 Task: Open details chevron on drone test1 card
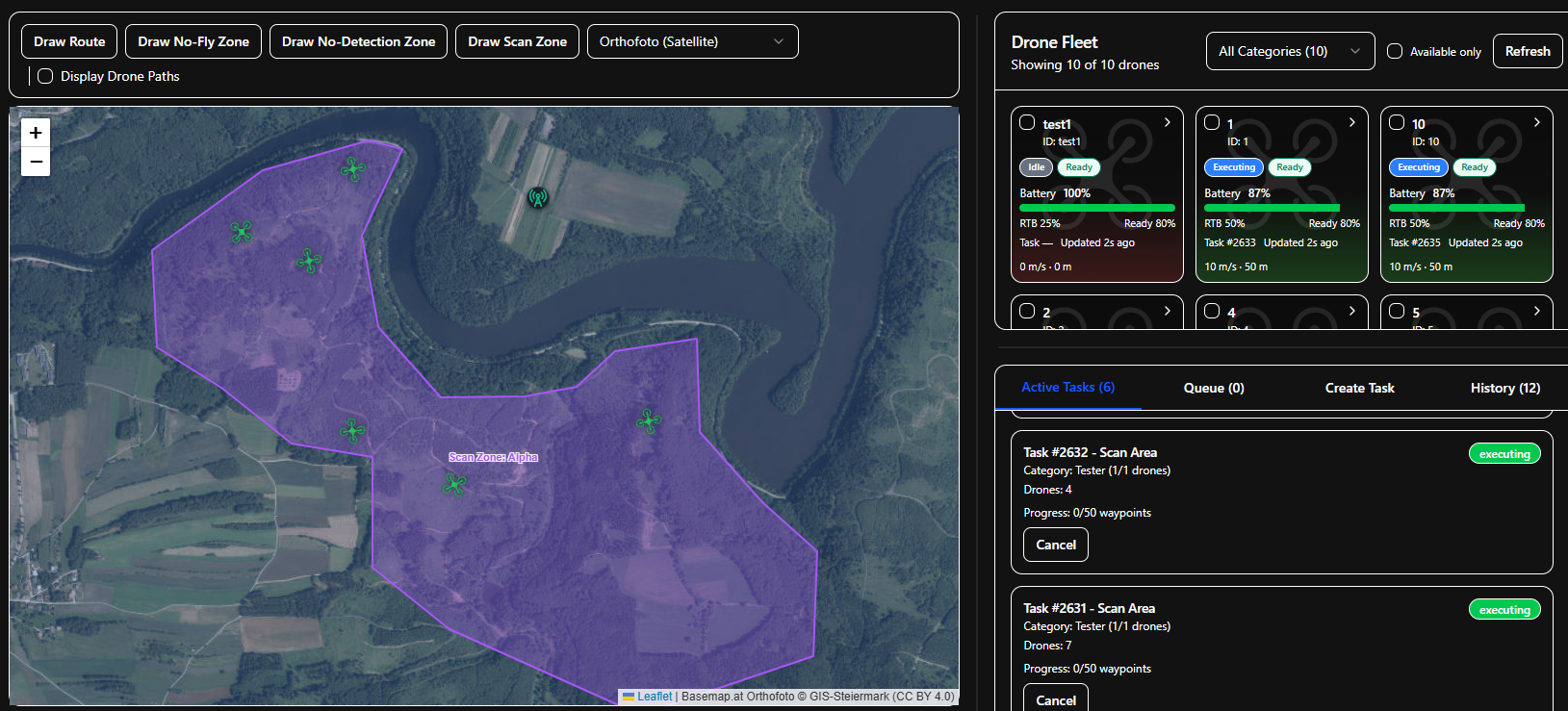[1167, 123]
